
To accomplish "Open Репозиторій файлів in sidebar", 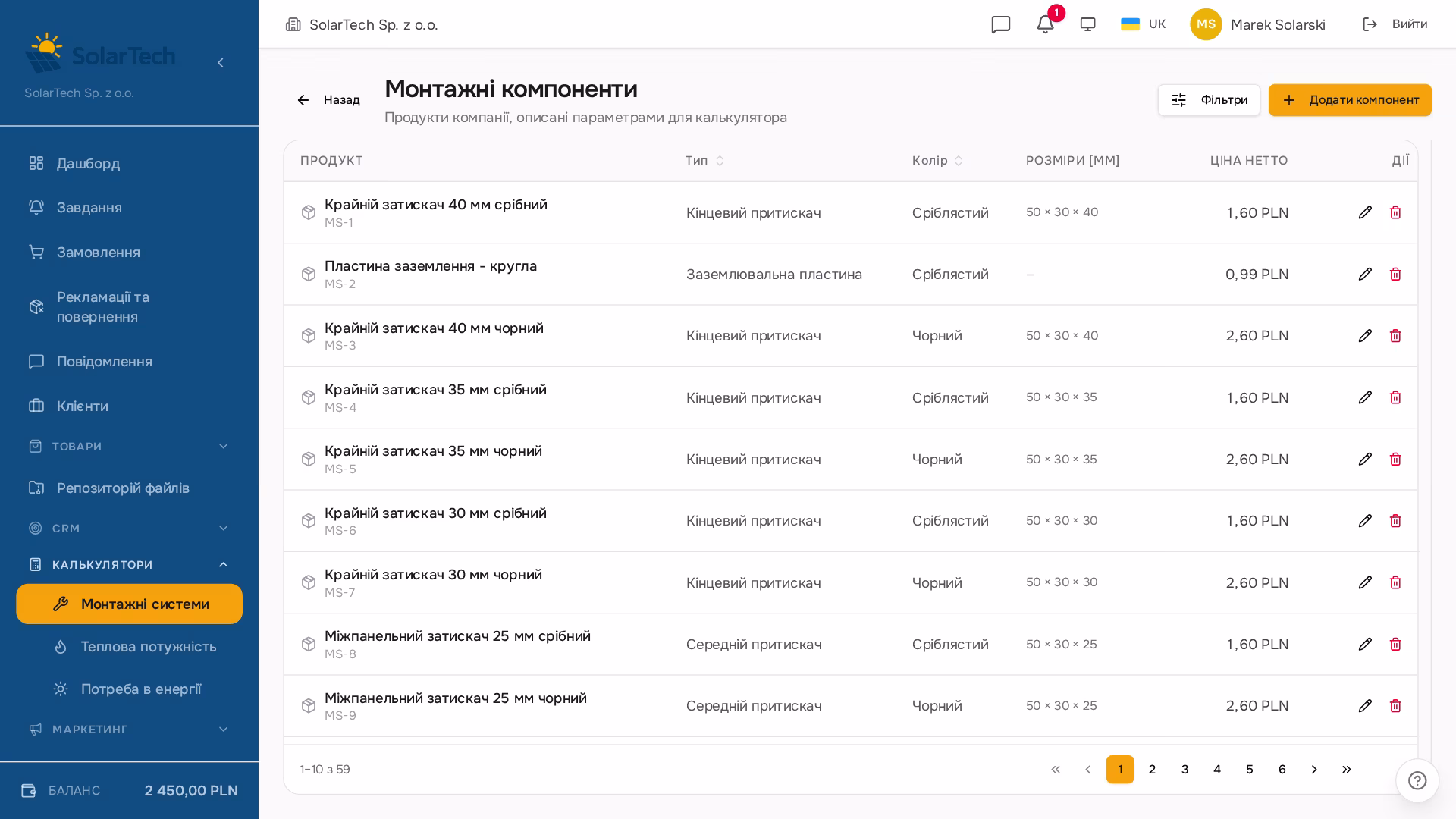I will (x=129, y=488).
